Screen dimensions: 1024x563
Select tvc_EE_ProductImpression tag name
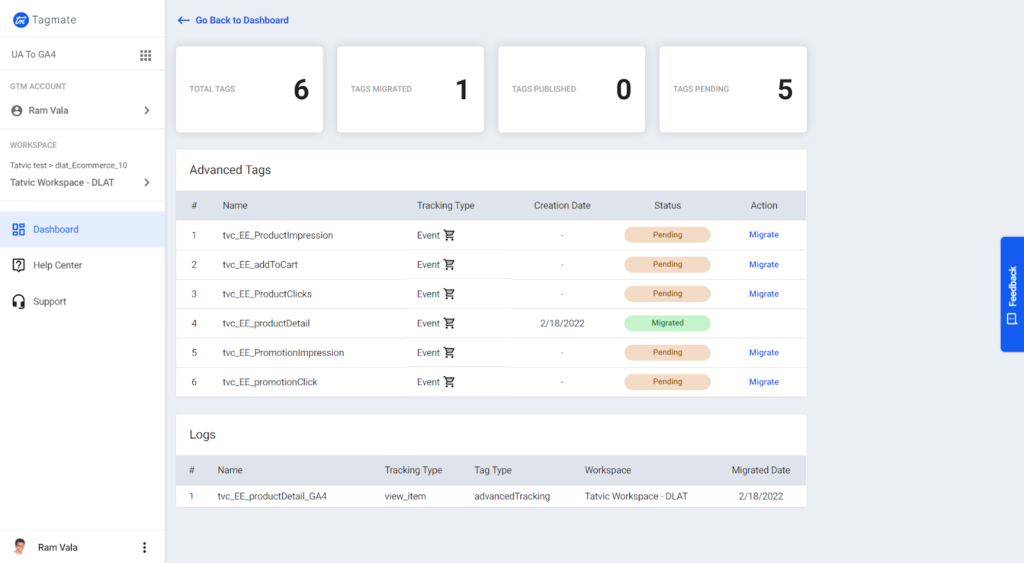pyautogui.click(x=278, y=235)
